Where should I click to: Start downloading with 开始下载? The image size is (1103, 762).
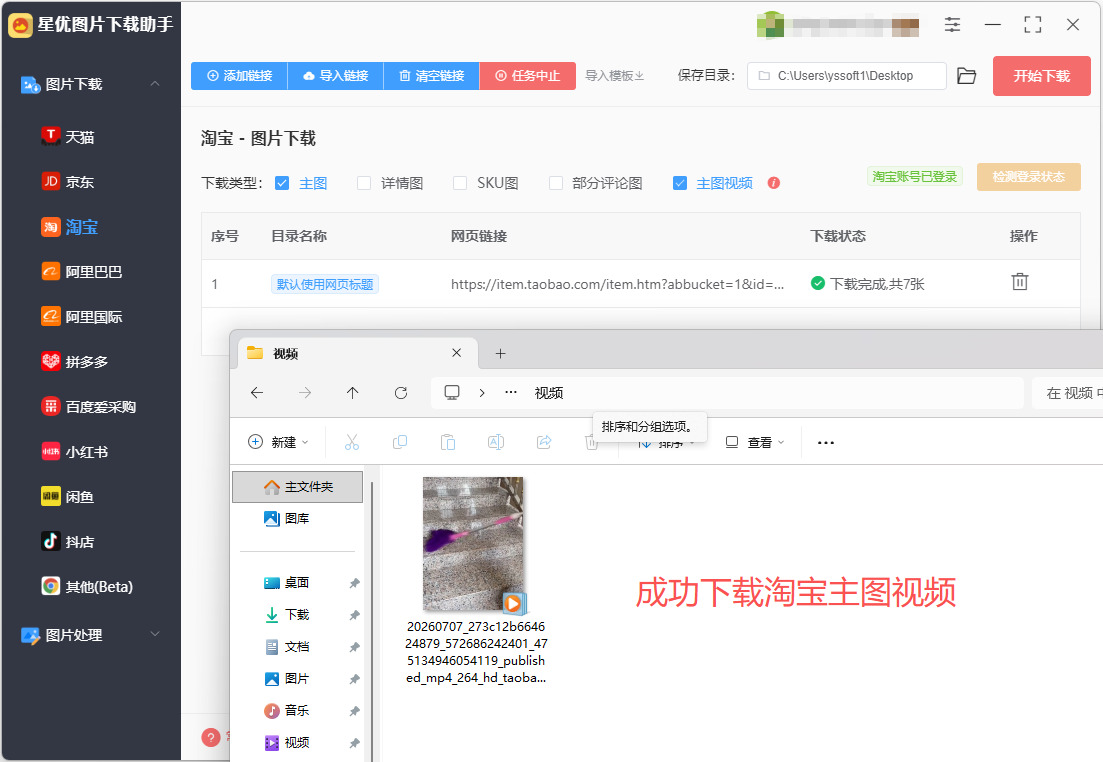pos(1042,76)
